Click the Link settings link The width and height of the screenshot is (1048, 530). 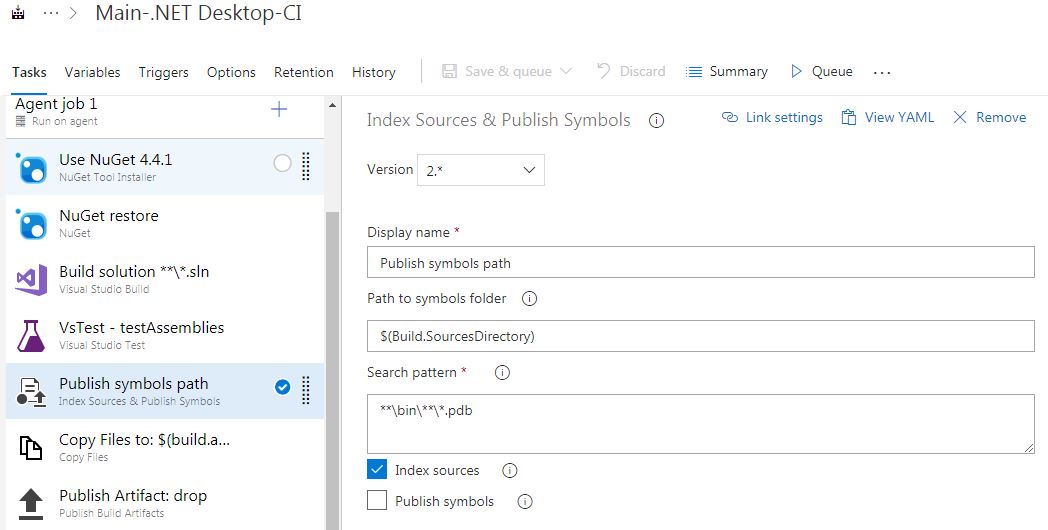tap(772, 118)
